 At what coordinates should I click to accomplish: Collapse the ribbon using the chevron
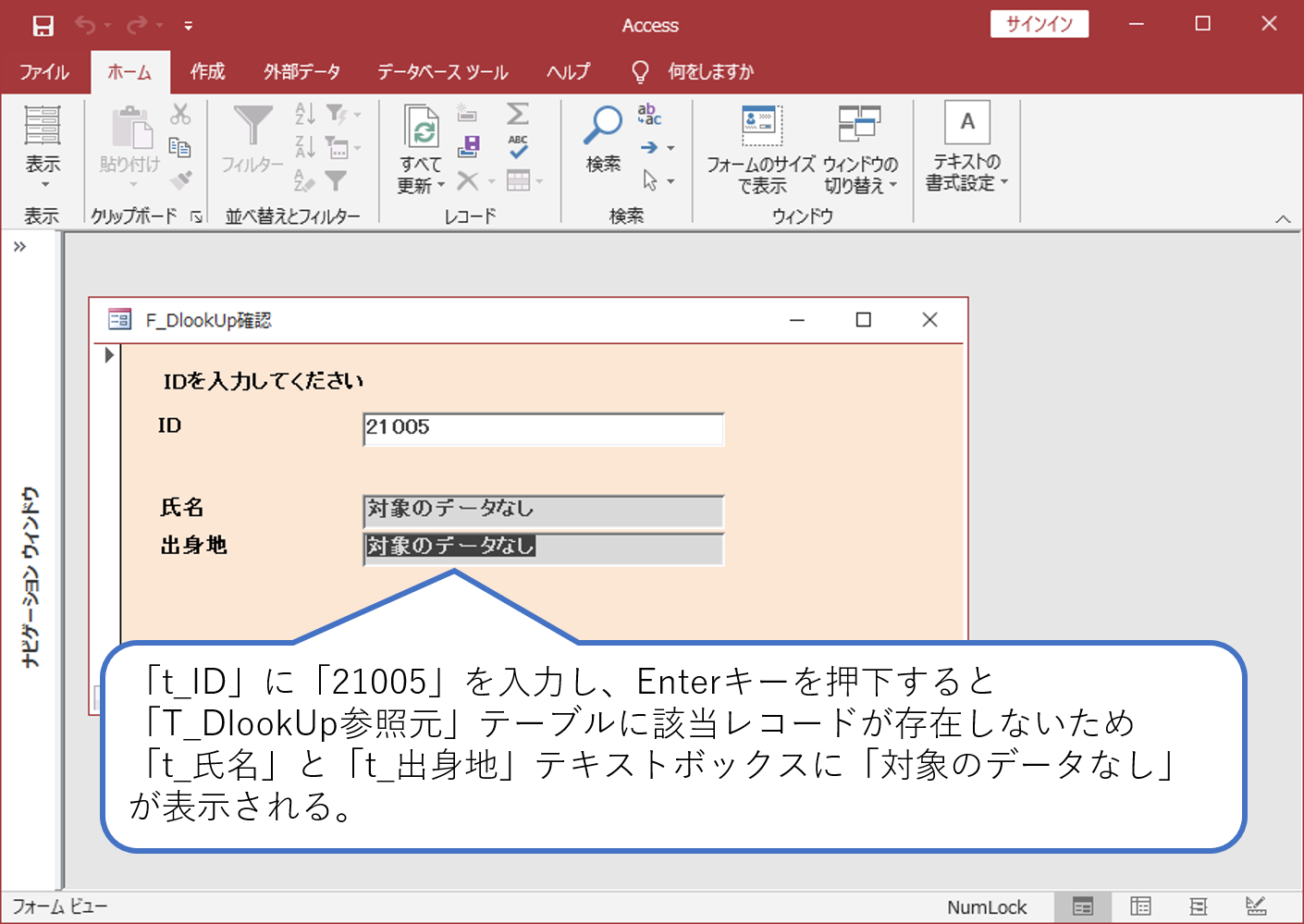(x=1284, y=218)
